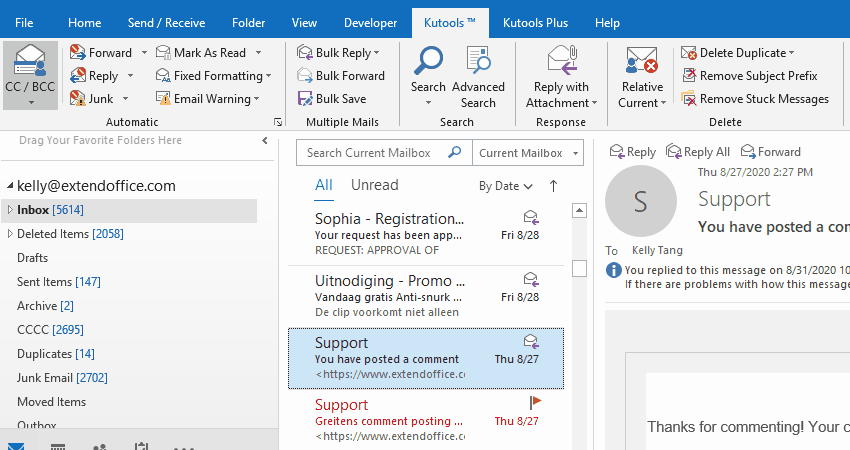Open the By Date sort dropdown
The width and height of the screenshot is (850, 450).
click(x=505, y=186)
